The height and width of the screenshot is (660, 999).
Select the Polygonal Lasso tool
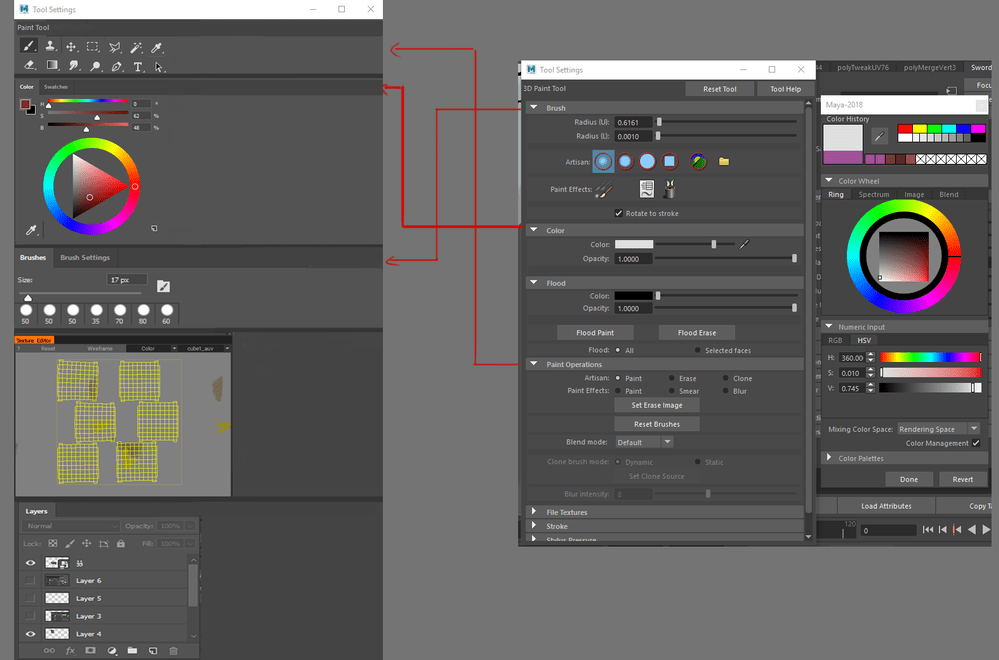click(115, 47)
